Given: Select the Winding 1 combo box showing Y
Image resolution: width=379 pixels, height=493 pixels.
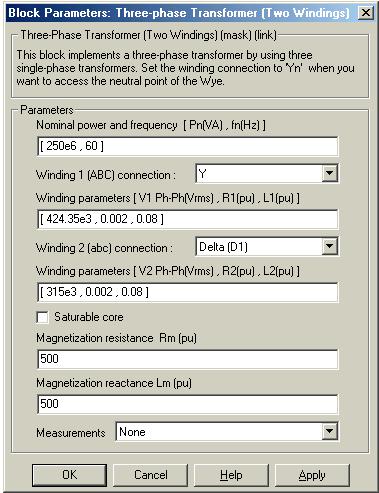Looking at the screenshot, I should click(x=267, y=173).
